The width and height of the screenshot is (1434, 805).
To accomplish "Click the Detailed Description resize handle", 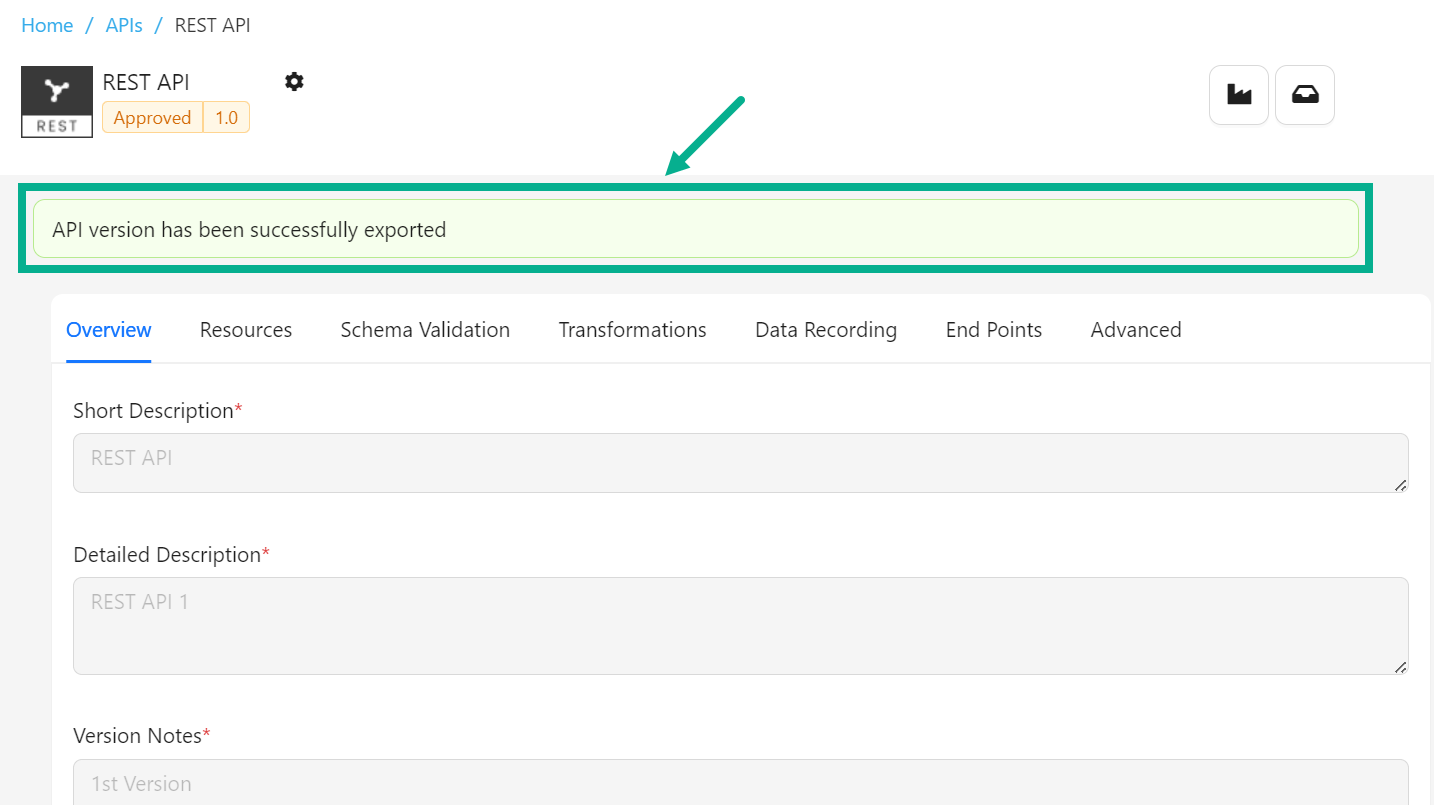I will click(x=1400, y=667).
